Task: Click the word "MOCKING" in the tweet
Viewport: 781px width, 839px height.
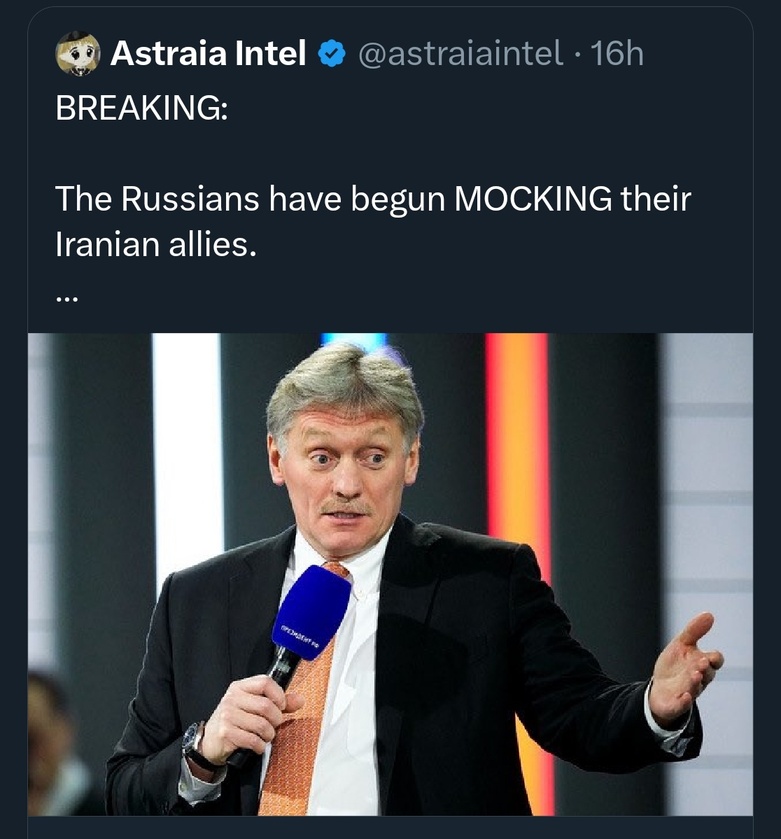Action: pos(533,199)
